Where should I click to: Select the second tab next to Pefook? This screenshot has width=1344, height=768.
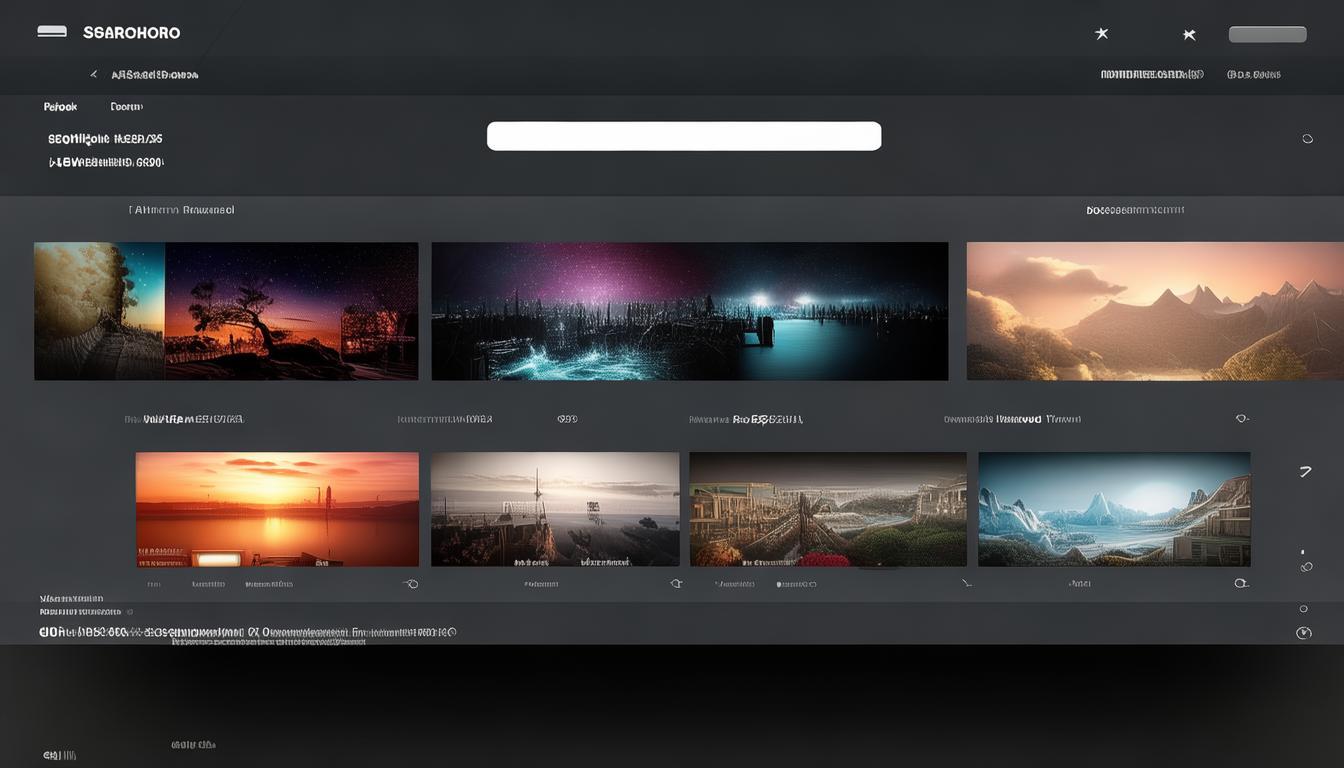pos(126,107)
